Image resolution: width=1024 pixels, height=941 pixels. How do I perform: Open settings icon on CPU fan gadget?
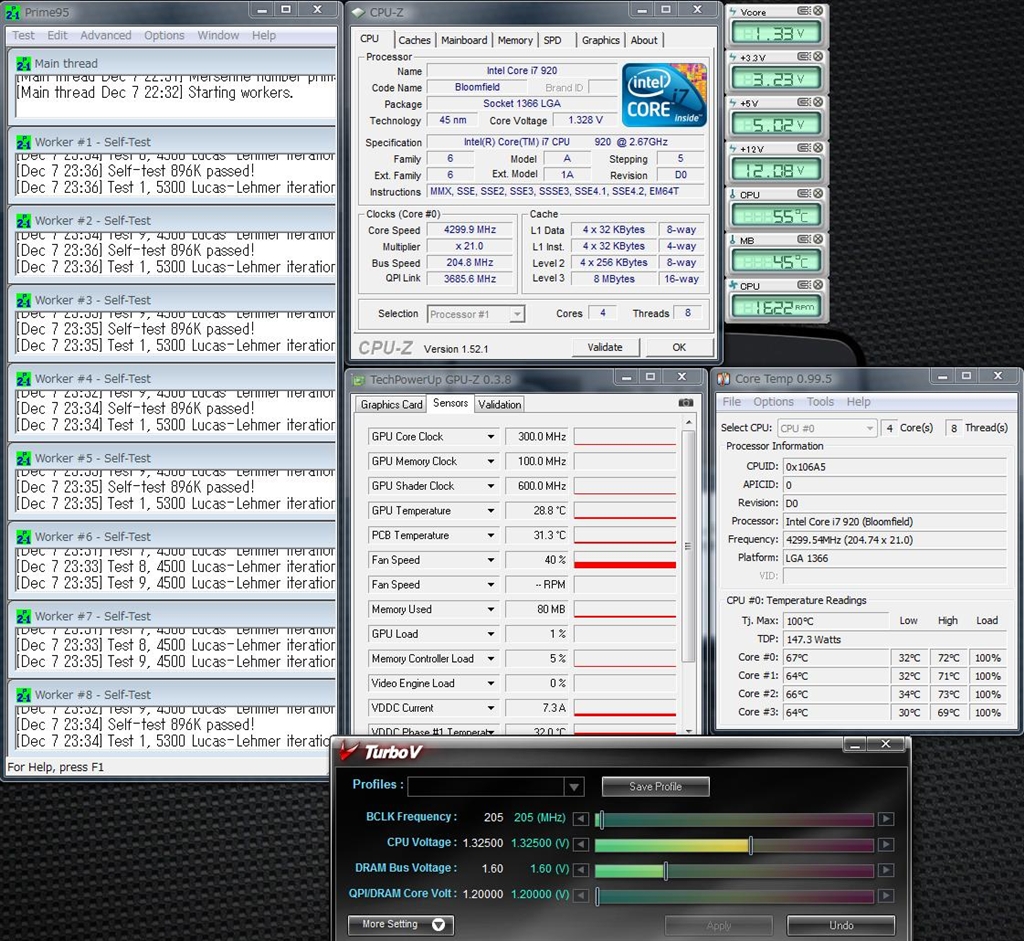804,287
